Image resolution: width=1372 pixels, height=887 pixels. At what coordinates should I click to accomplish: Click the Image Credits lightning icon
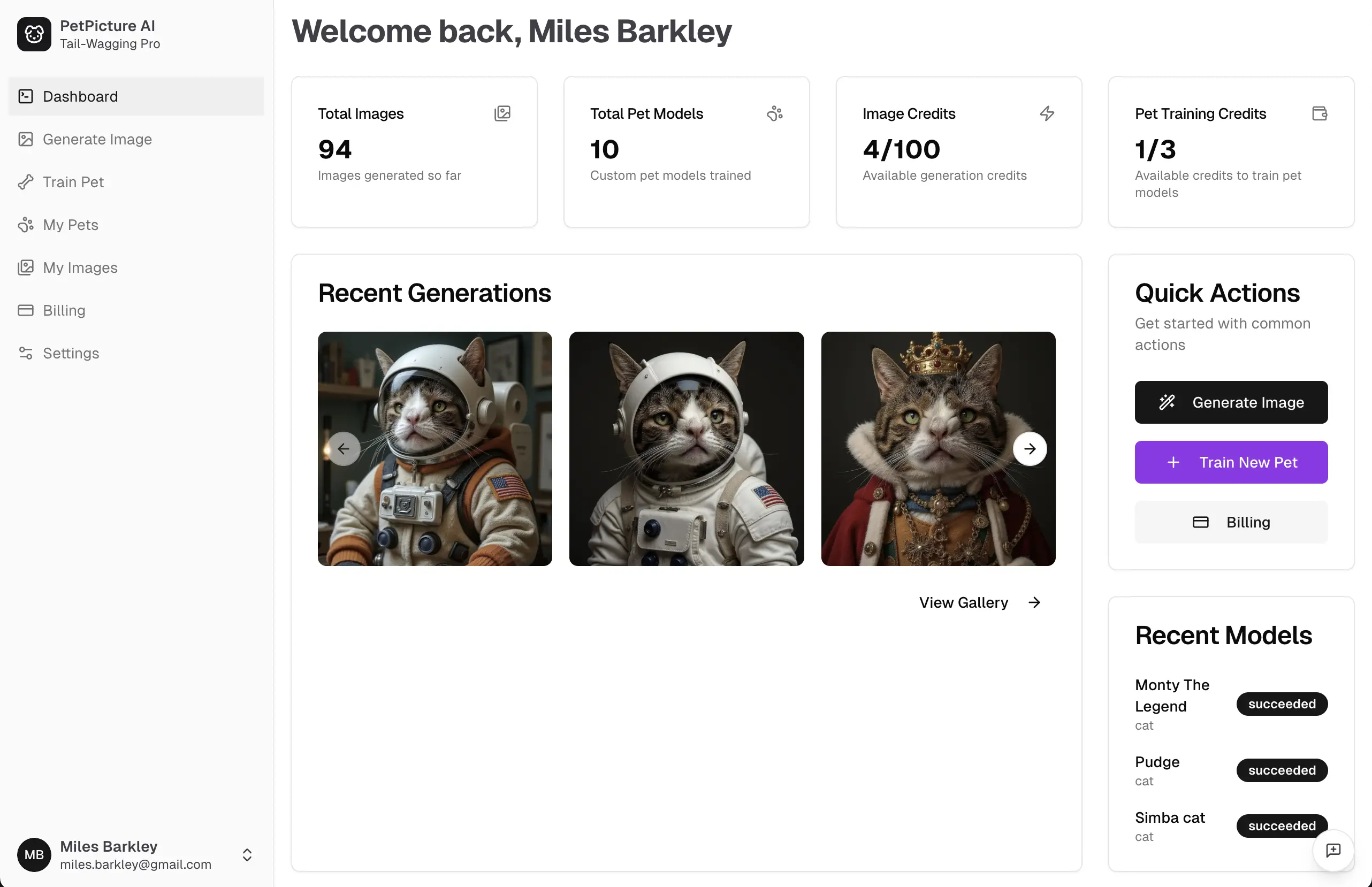1047,113
